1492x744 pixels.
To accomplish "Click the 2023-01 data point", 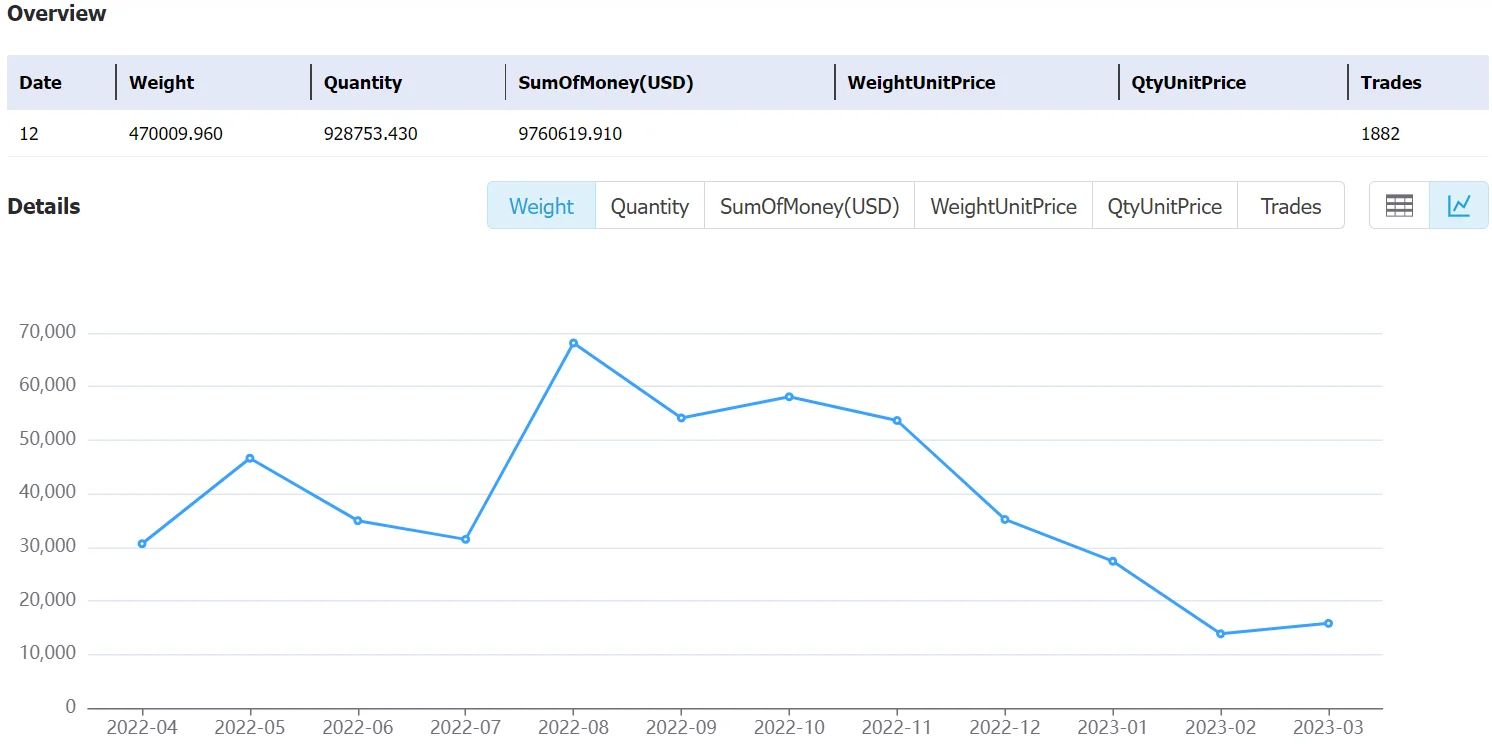I will point(1113,561).
